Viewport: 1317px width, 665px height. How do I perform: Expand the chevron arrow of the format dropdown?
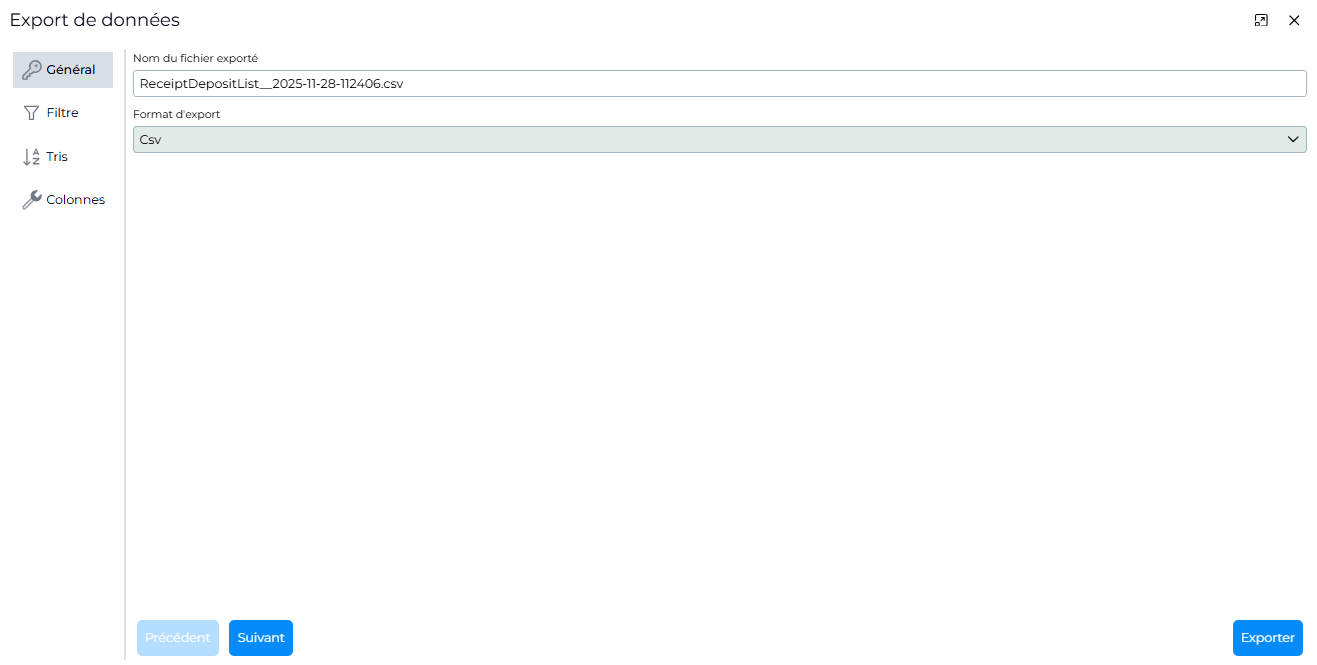pos(1293,140)
